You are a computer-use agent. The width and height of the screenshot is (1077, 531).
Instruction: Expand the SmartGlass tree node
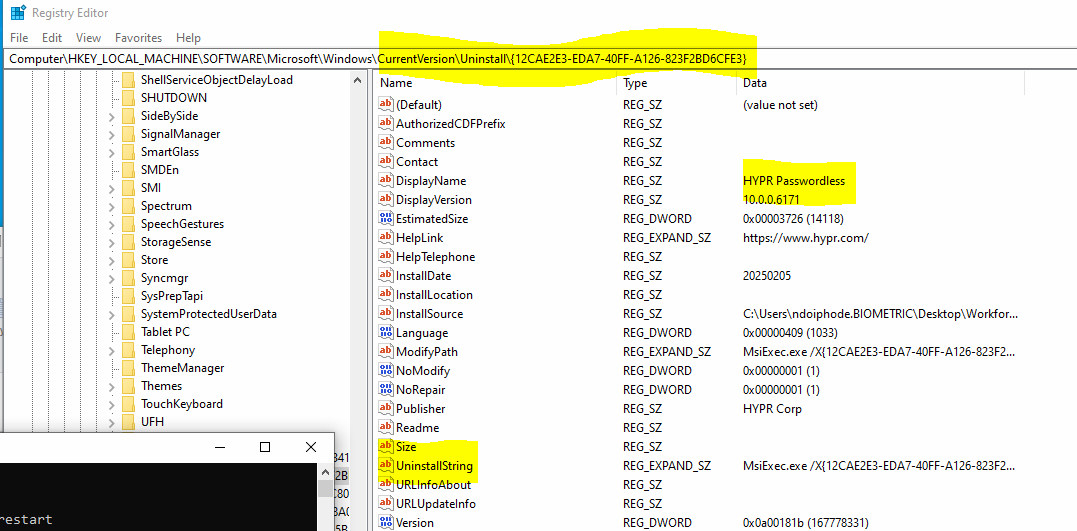coord(111,152)
